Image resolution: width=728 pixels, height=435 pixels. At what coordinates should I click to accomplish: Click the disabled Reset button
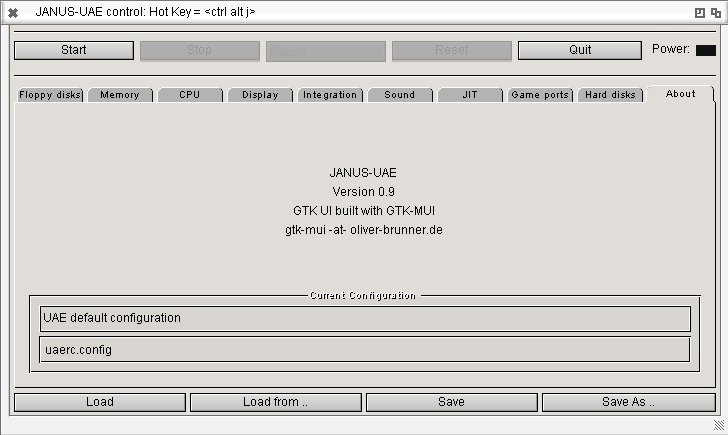point(452,50)
